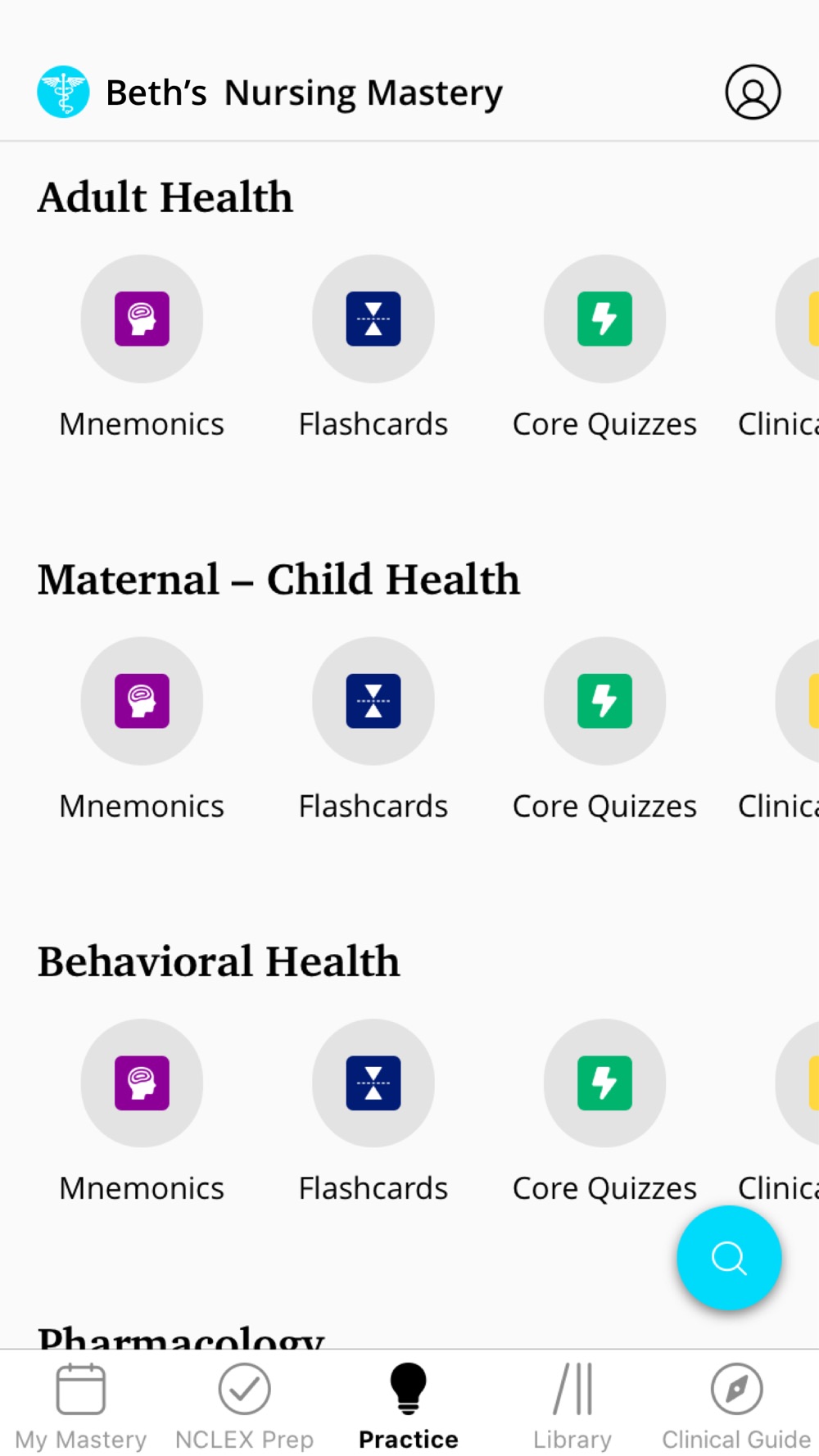Go to the Library tab
This screenshot has width=819, height=1456.
click(572, 1406)
